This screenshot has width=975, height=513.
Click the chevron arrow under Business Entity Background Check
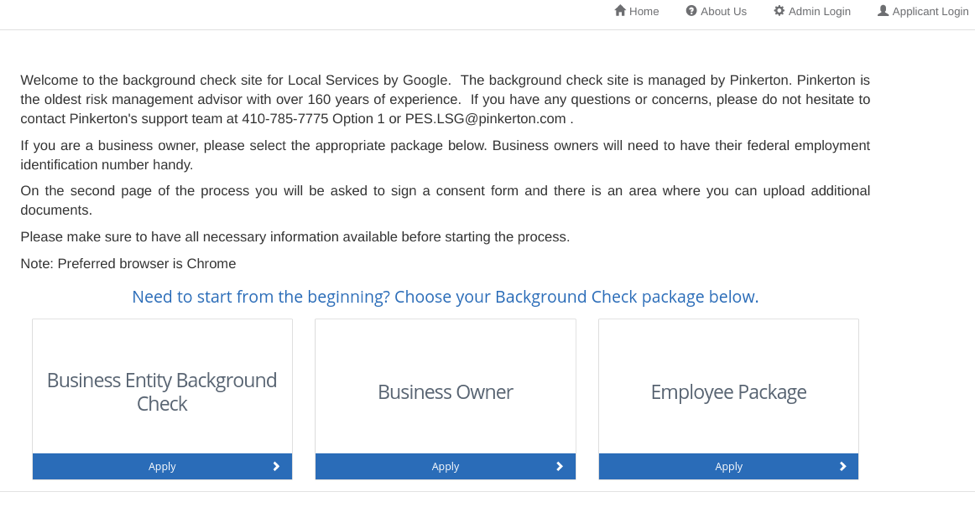[276, 466]
